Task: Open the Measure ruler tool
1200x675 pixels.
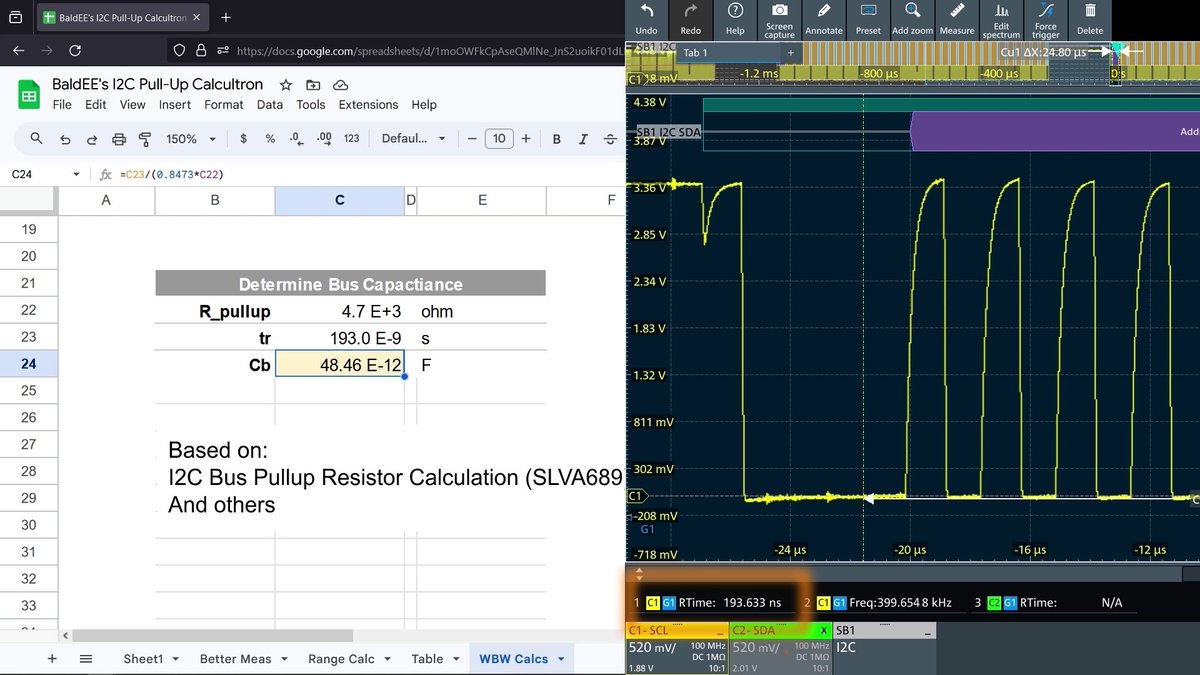Action: (x=957, y=18)
